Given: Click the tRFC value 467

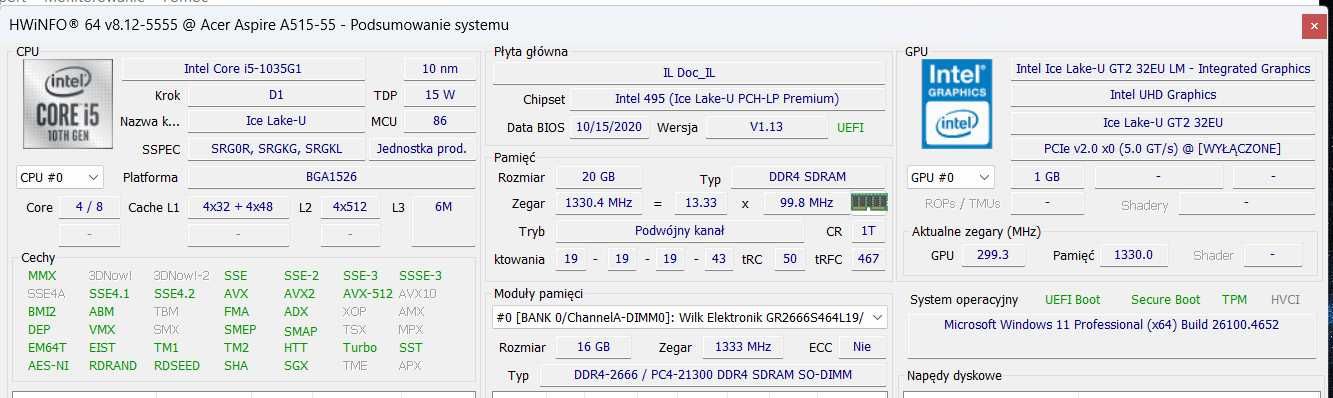Looking at the screenshot, I should (x=867, y=259).
